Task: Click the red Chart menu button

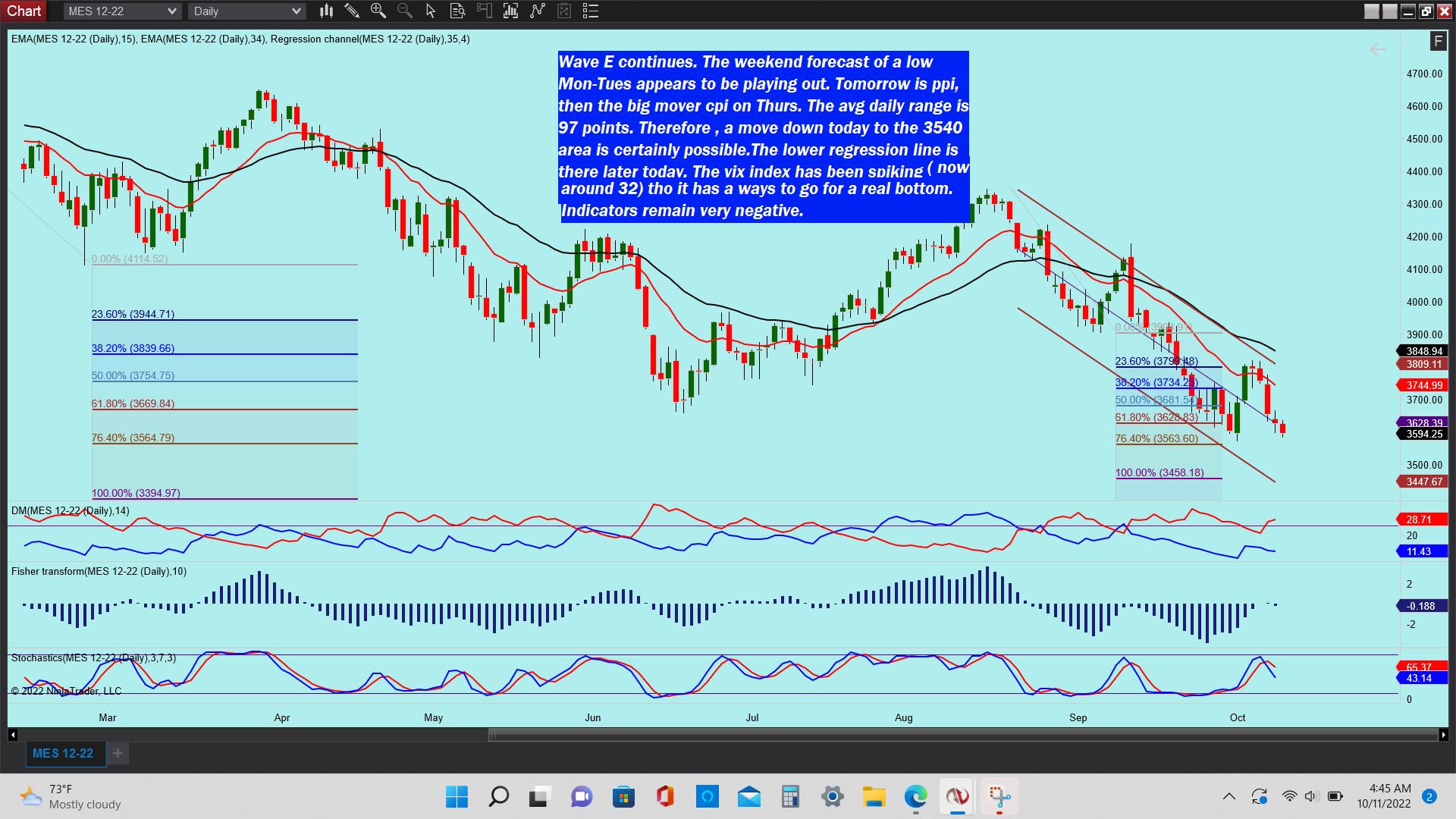Action: coord(24,11)
